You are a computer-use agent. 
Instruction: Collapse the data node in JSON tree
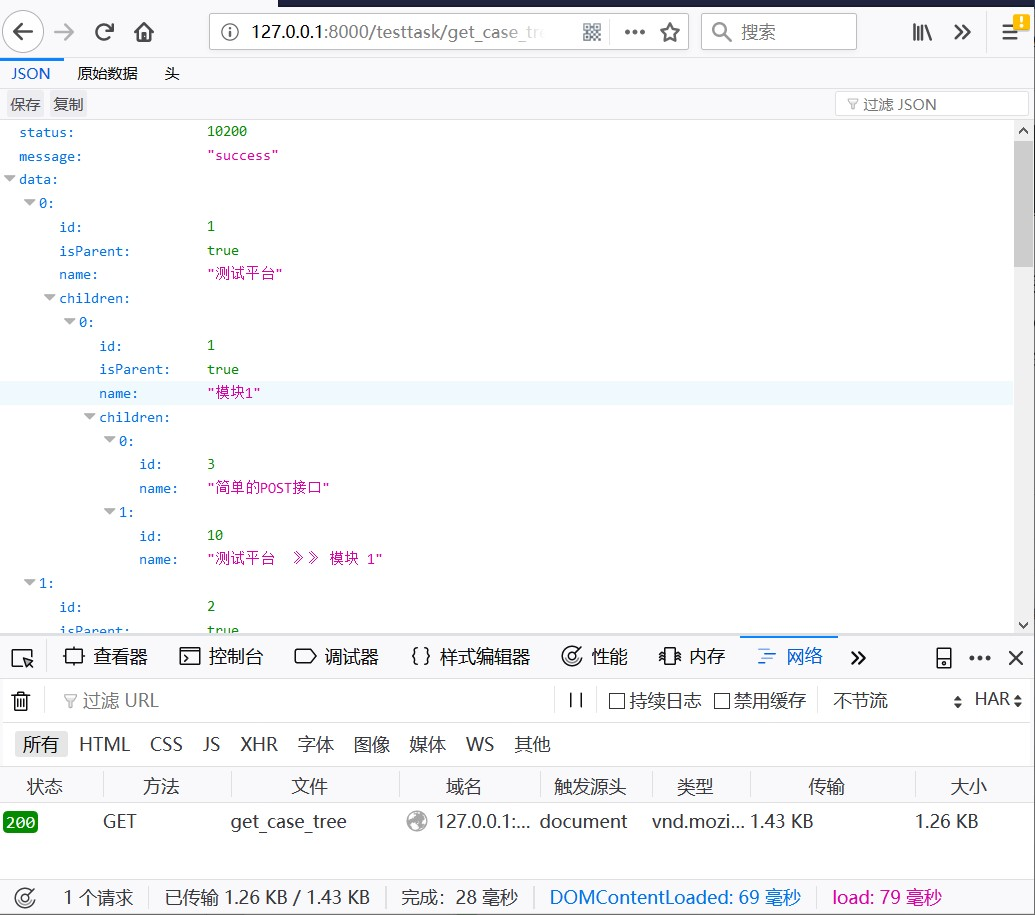(10, 179)
